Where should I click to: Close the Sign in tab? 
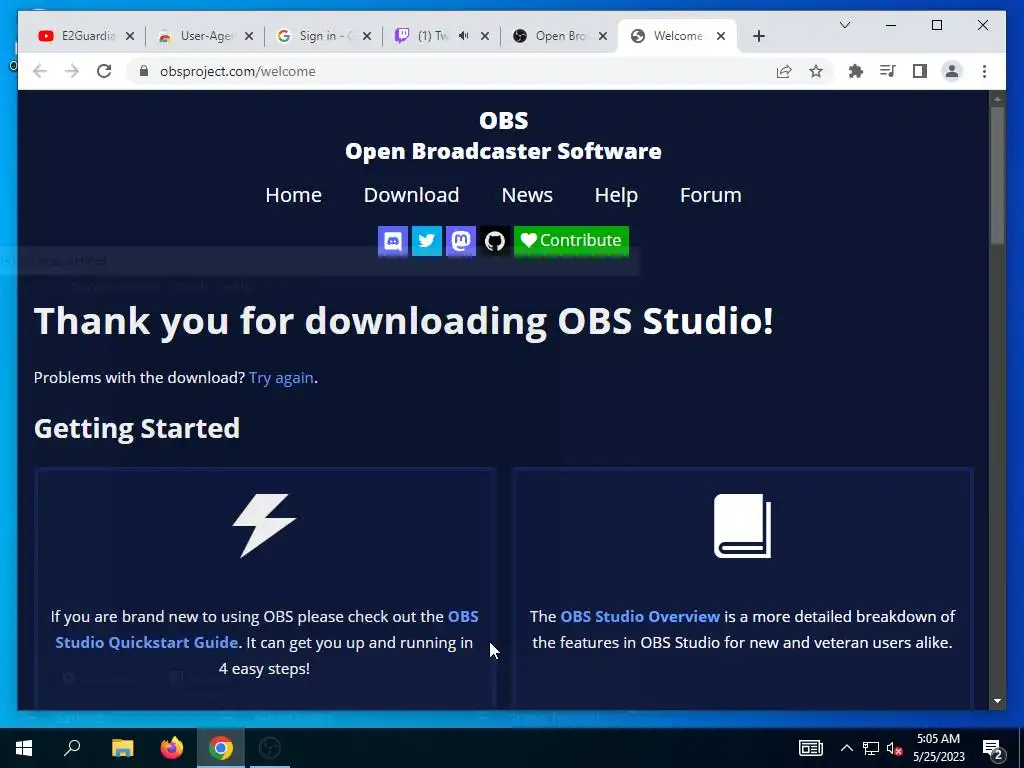tap(367, 36)
